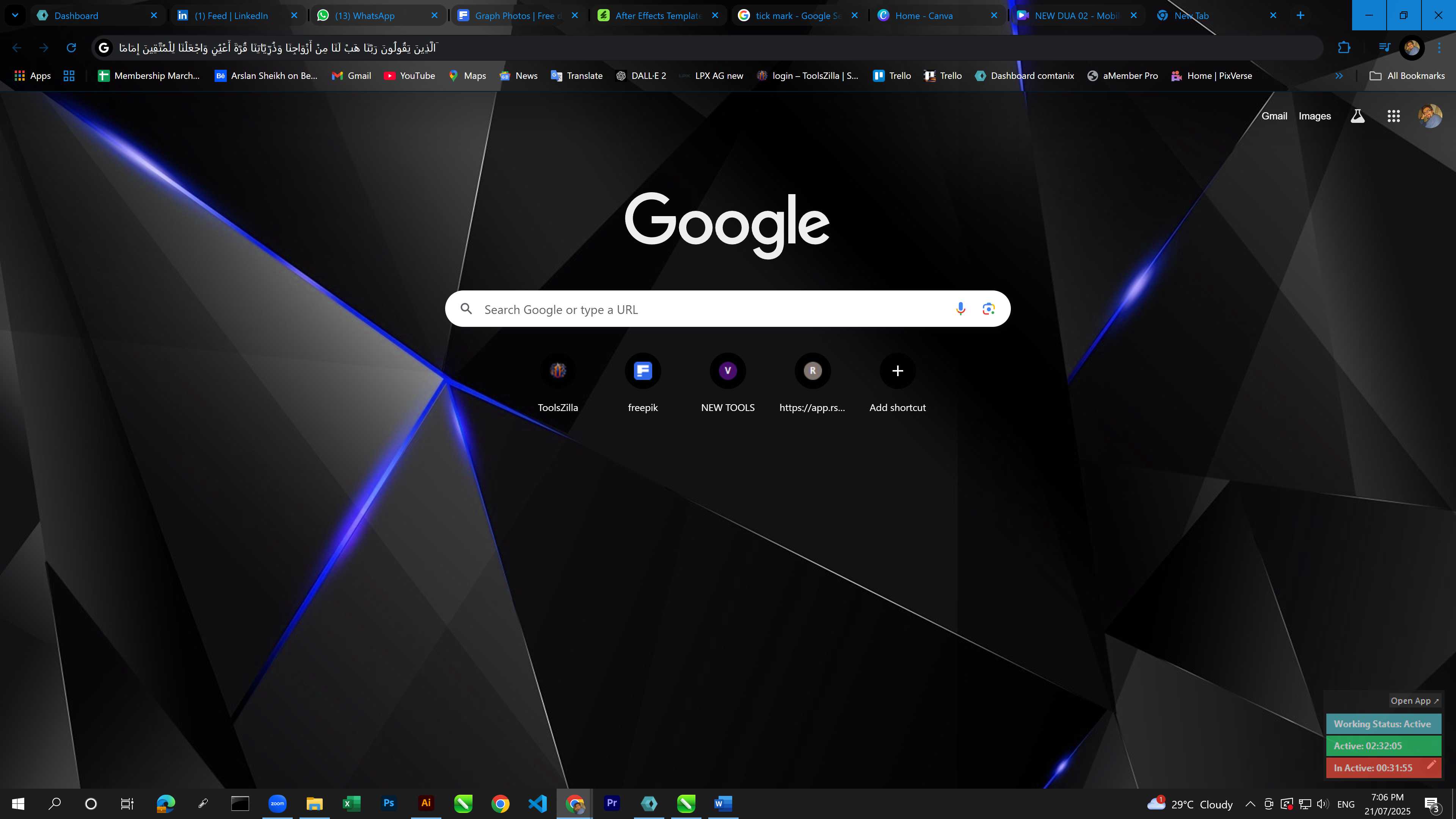The image size is (1456, 819).
Task: Reload the page with refresh icon
Action: pyautogui.click(x=71, y=47)
